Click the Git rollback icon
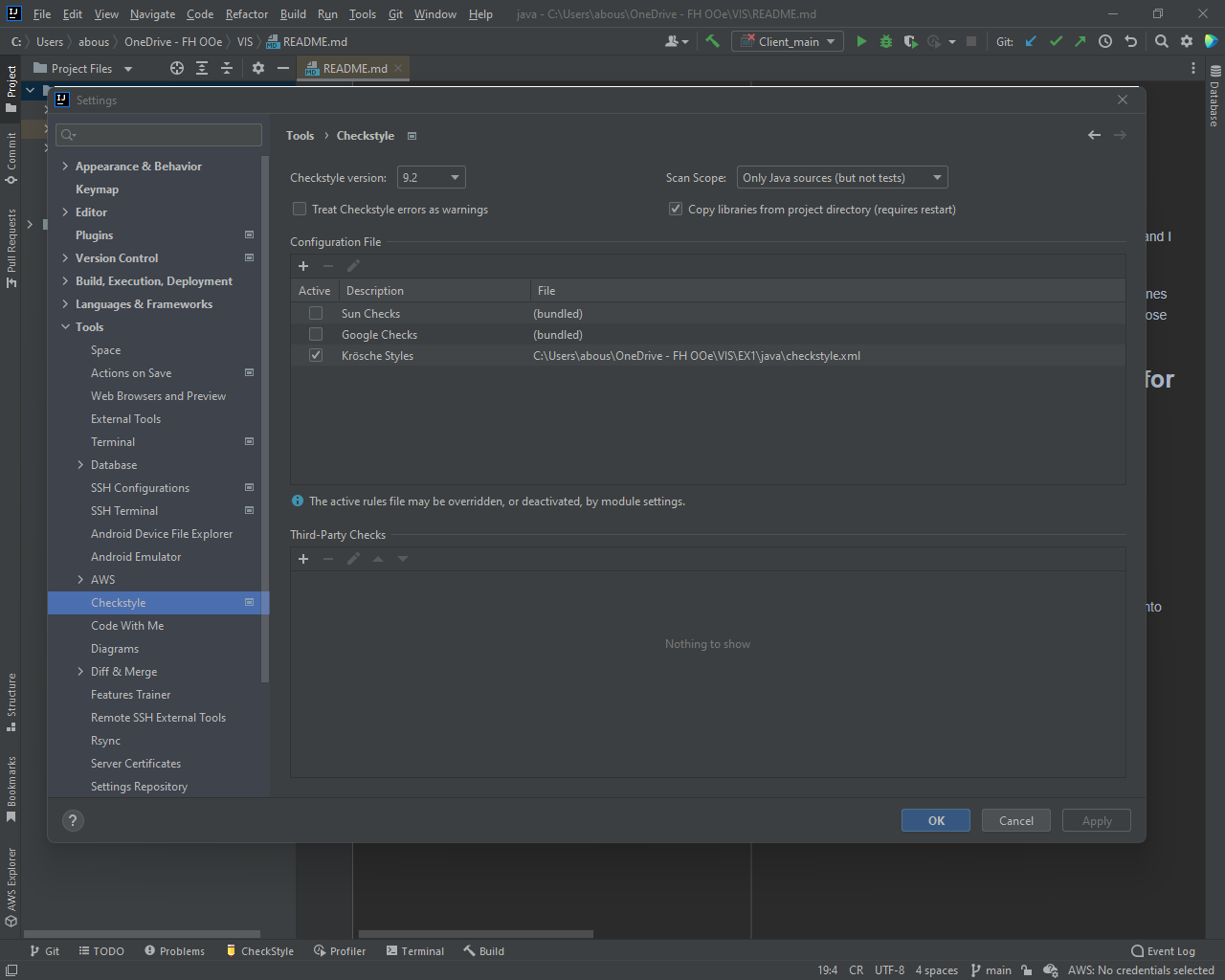 [x=1130, y=41]
